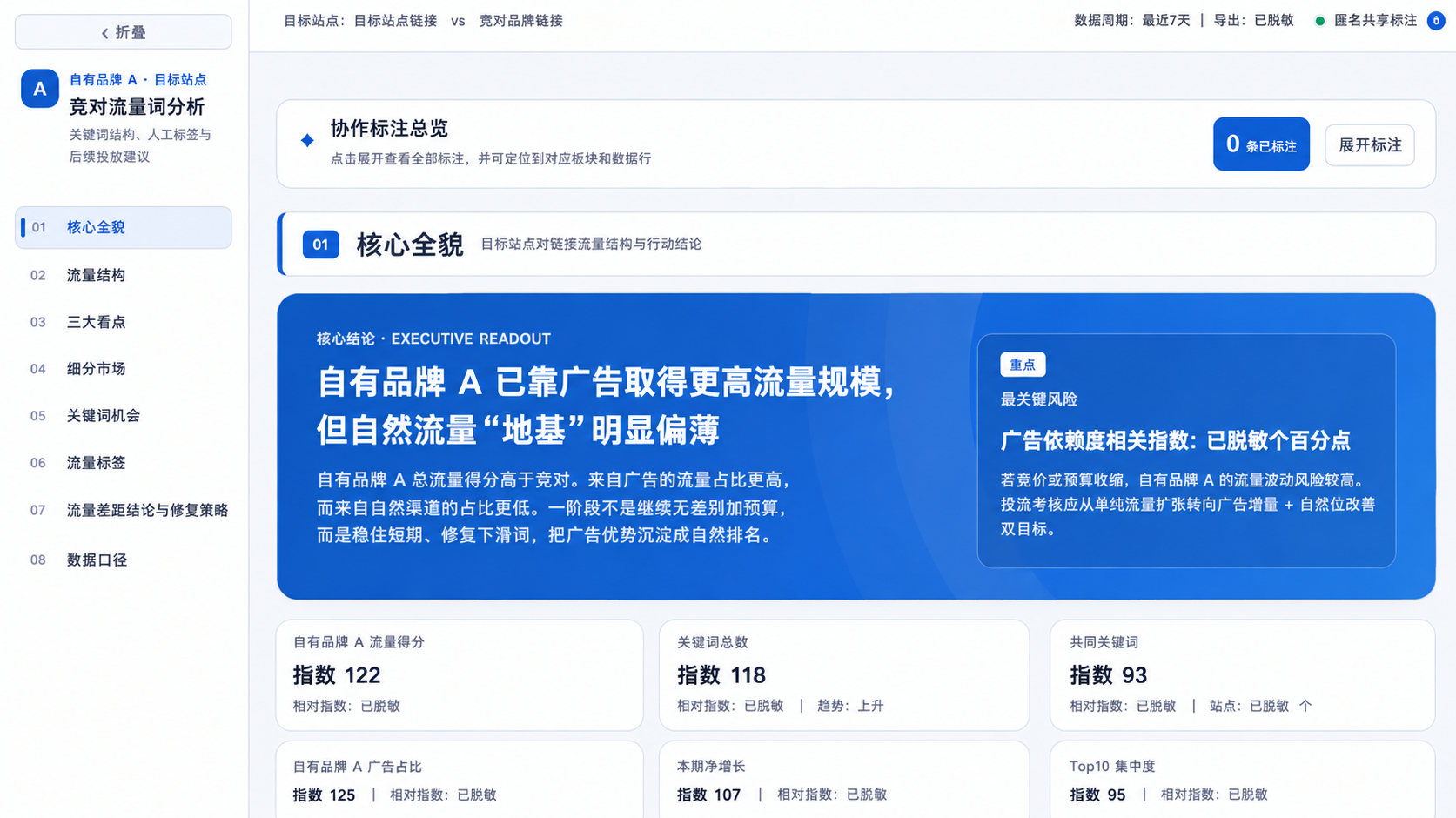
Task: Open 07 流量差距结论与修复策略
Action: (x=124, y=510)
